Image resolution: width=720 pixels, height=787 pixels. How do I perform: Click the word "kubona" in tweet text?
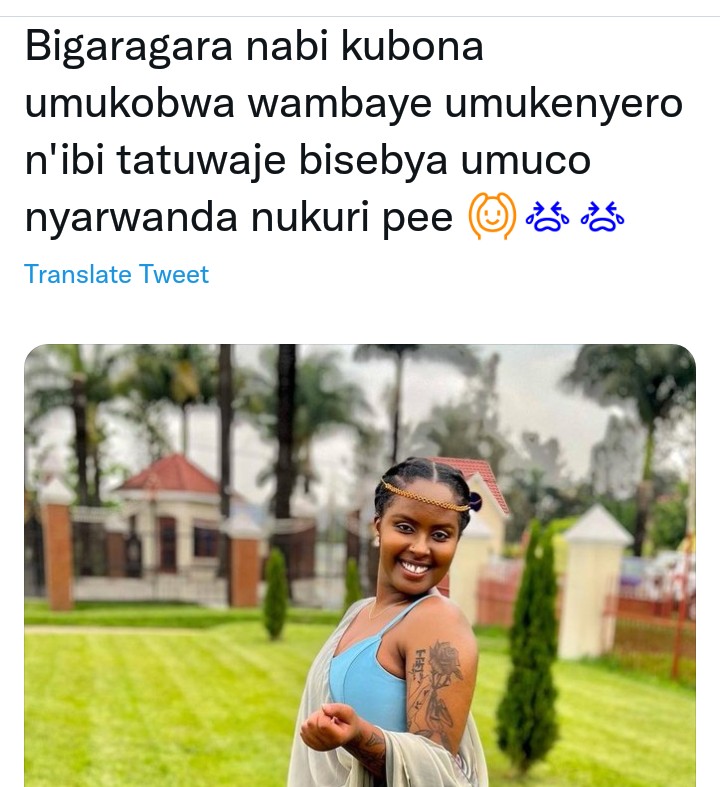coord(412,46)
